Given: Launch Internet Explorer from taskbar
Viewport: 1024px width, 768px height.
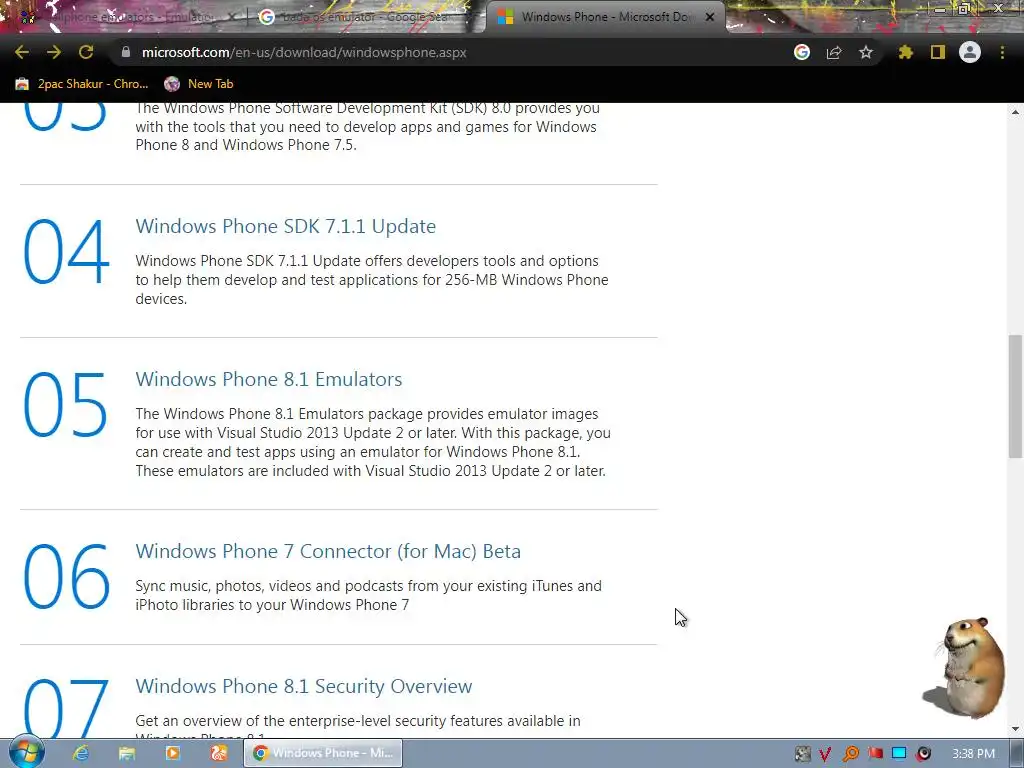Looking at the screenshot, I should point(81,753).
